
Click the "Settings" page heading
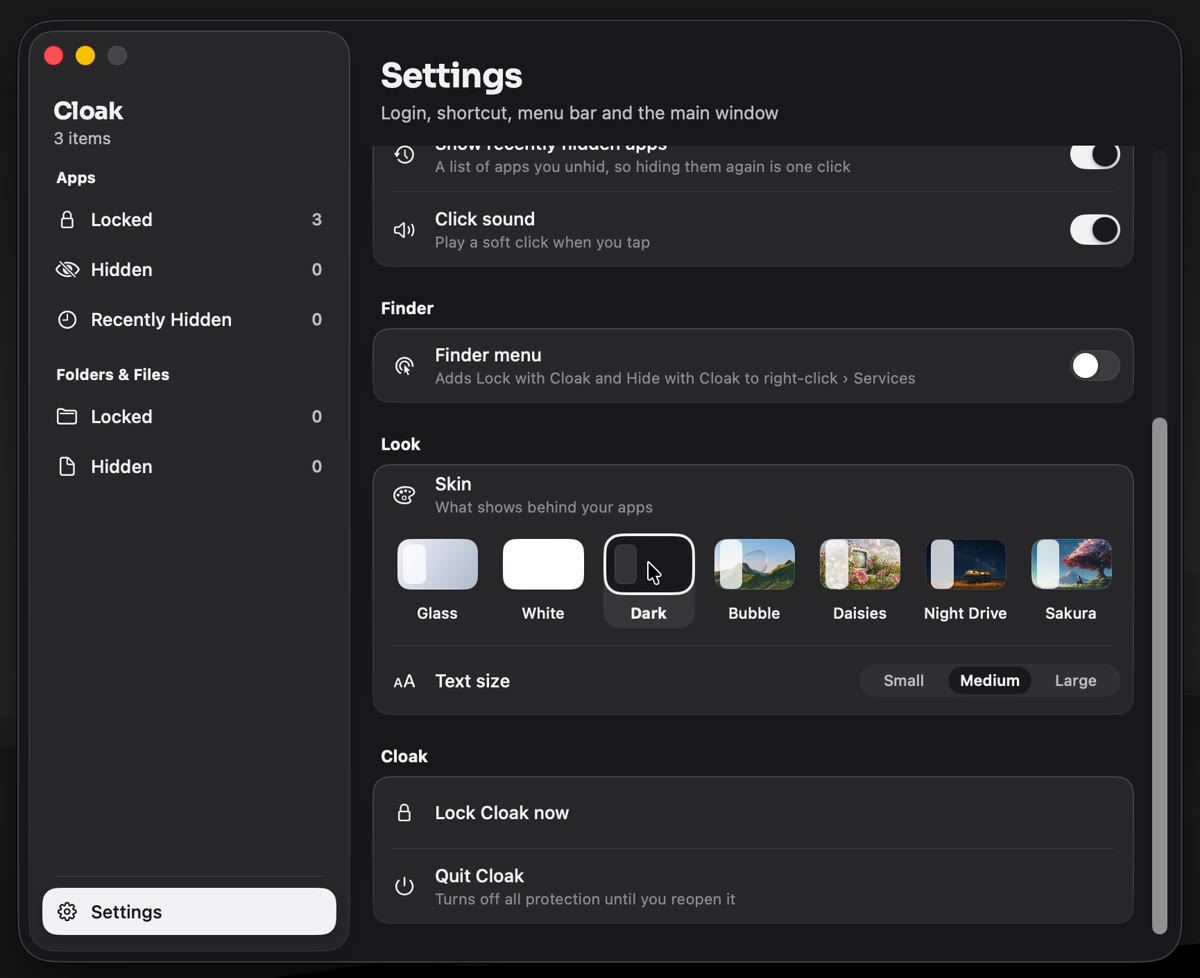click(452, 76)
